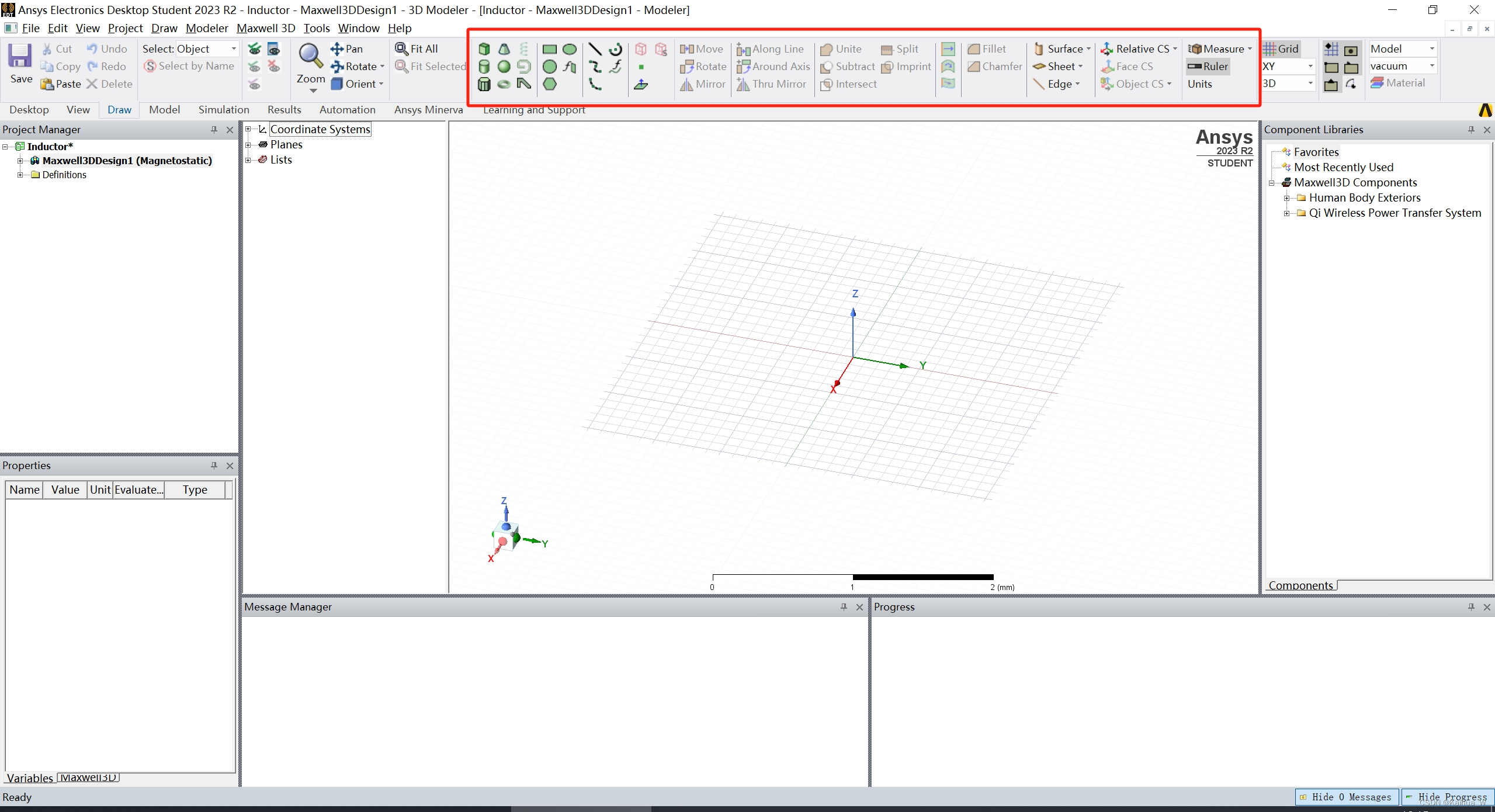Screen dimensions: 1495x812
Task: Open the Select Object mode dropdown
Action: [234, 49]
